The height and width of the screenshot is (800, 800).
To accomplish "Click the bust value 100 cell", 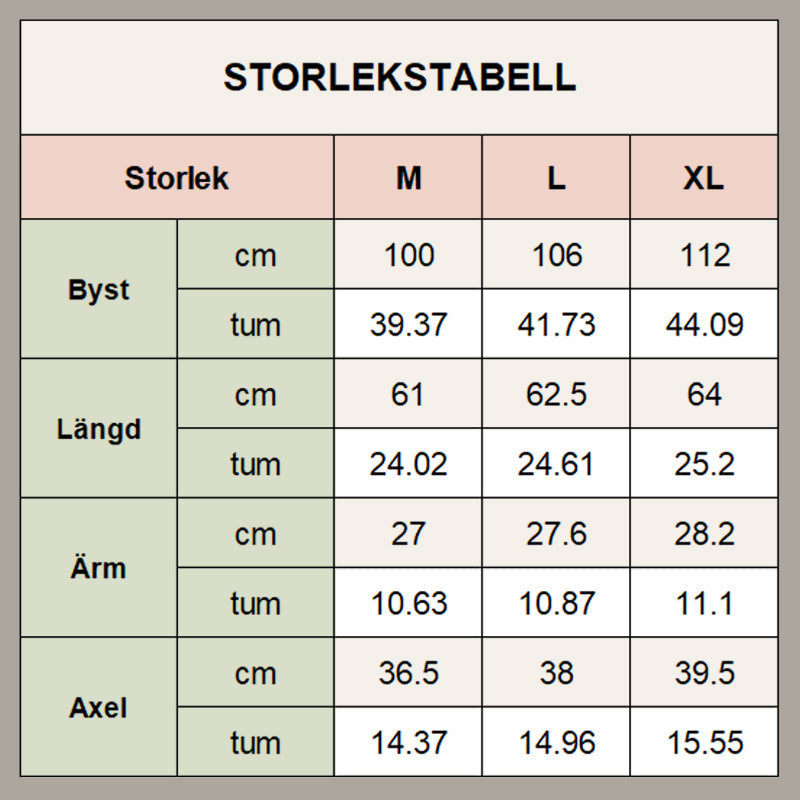I will pyautogui.click(x=408, y=255).
